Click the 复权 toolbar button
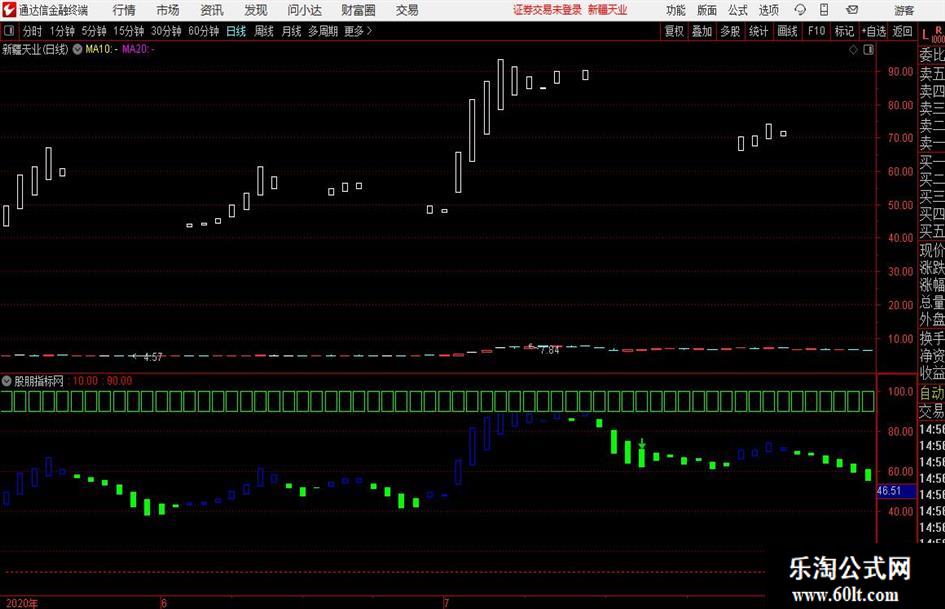Screen dimensions: 945x609 pos(674,31)
